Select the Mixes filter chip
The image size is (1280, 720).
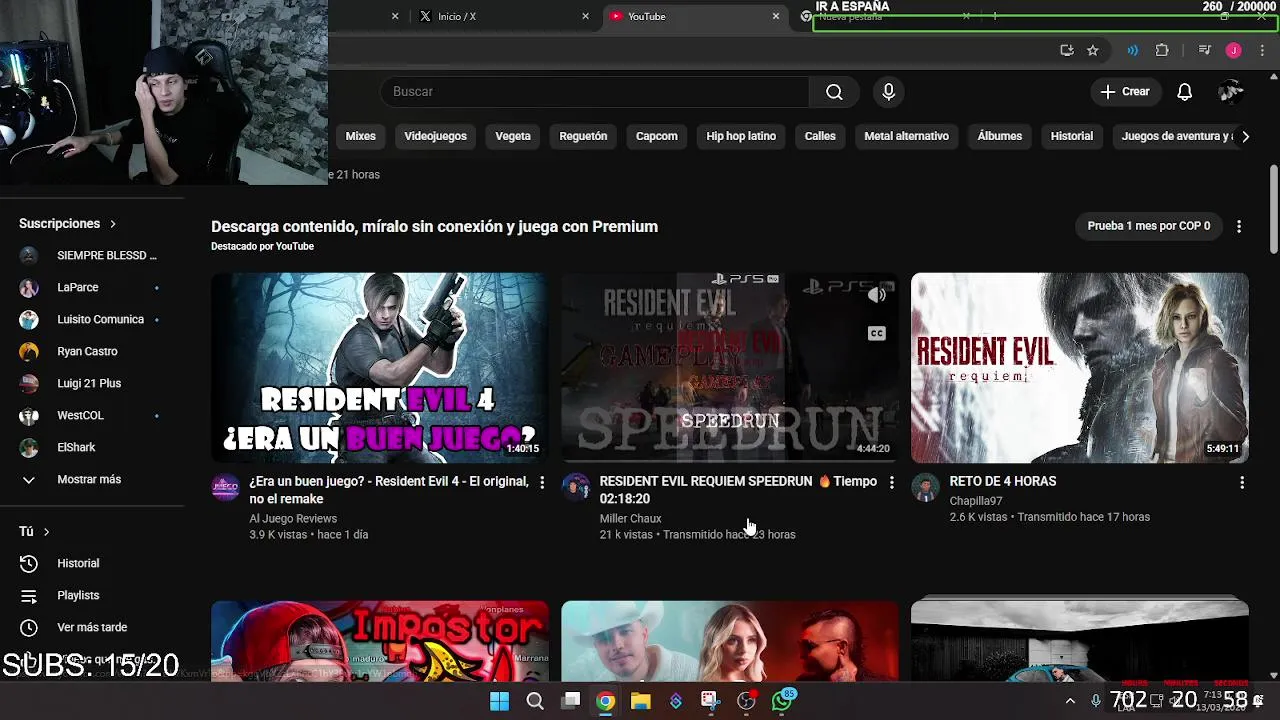pos(360,136)
